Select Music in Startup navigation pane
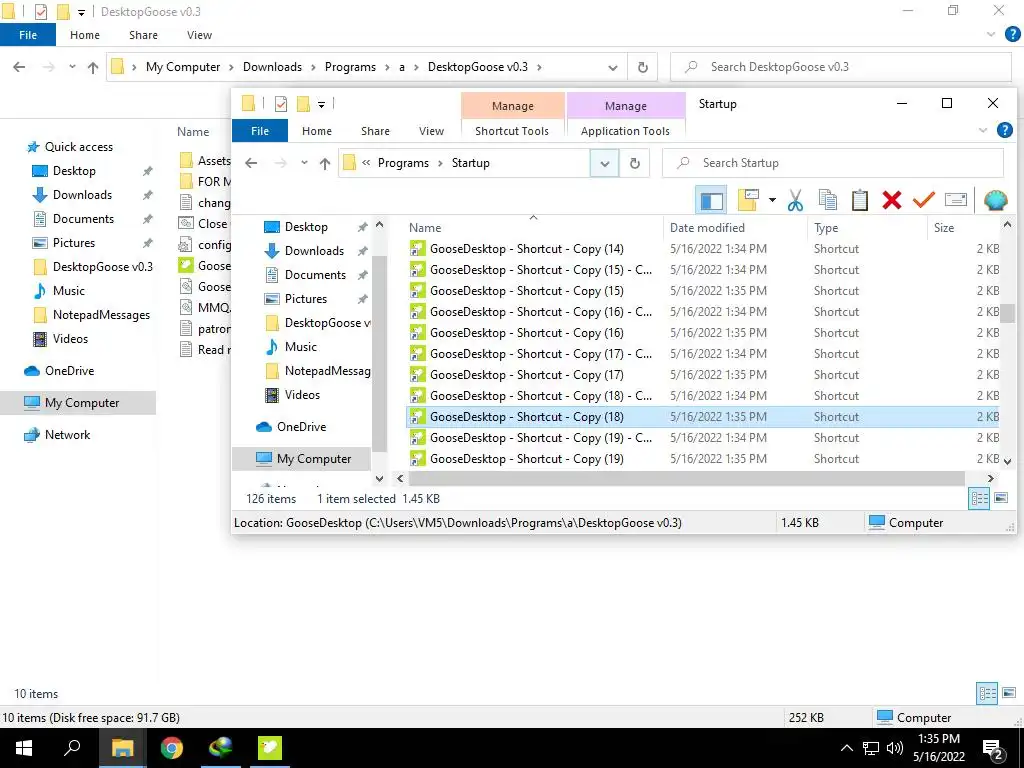Image resolution: width=1024 pixels, height=768 pixels. pyautogui.click(x=300, y=347)
